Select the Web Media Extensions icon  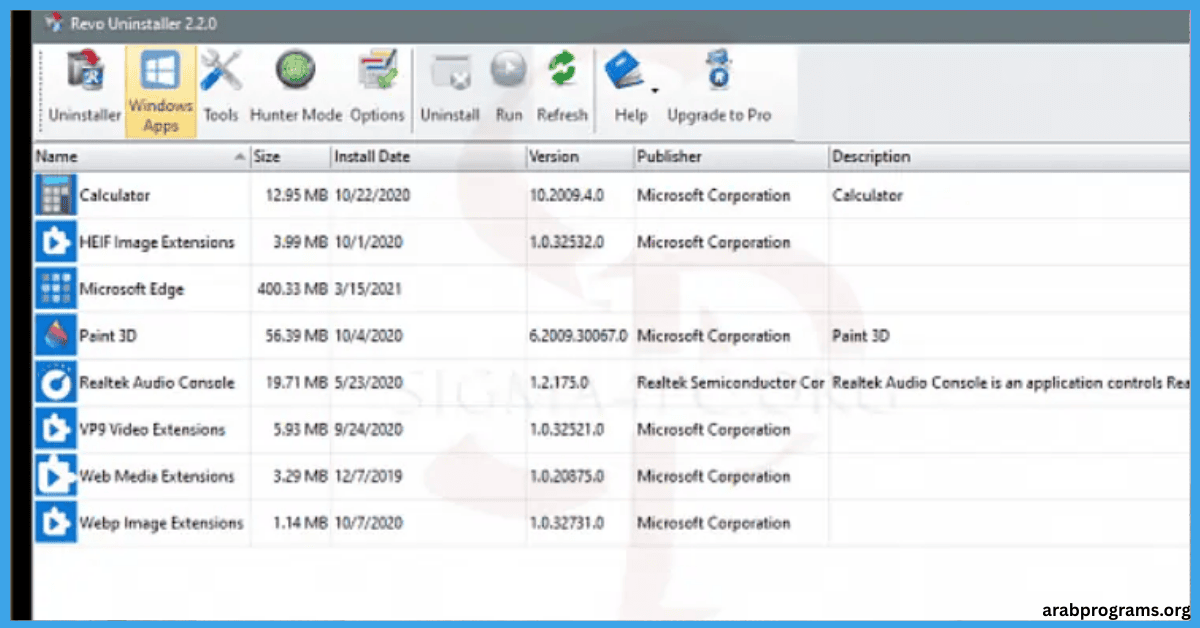54,476
